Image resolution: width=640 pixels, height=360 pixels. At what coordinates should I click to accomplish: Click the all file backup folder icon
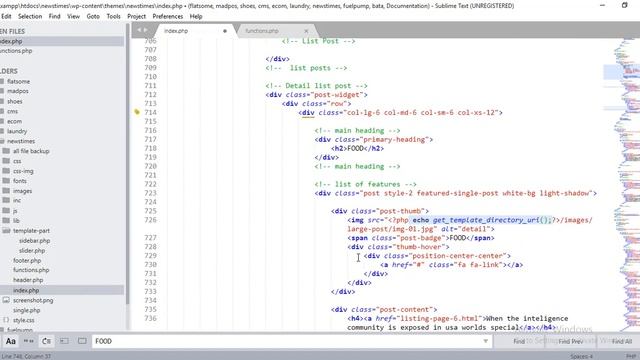click(6, 151)
